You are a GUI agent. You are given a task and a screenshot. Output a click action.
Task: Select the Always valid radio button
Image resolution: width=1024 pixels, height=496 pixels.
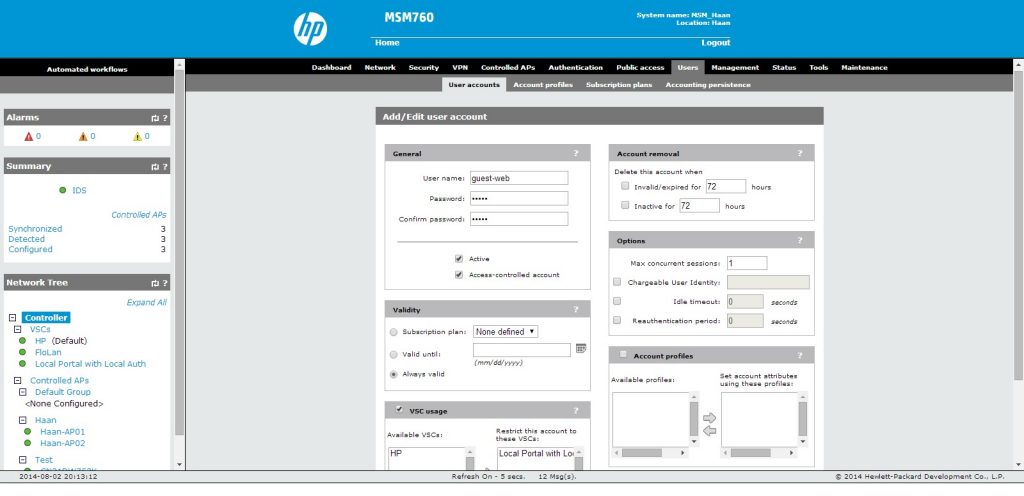pos(393,374)
